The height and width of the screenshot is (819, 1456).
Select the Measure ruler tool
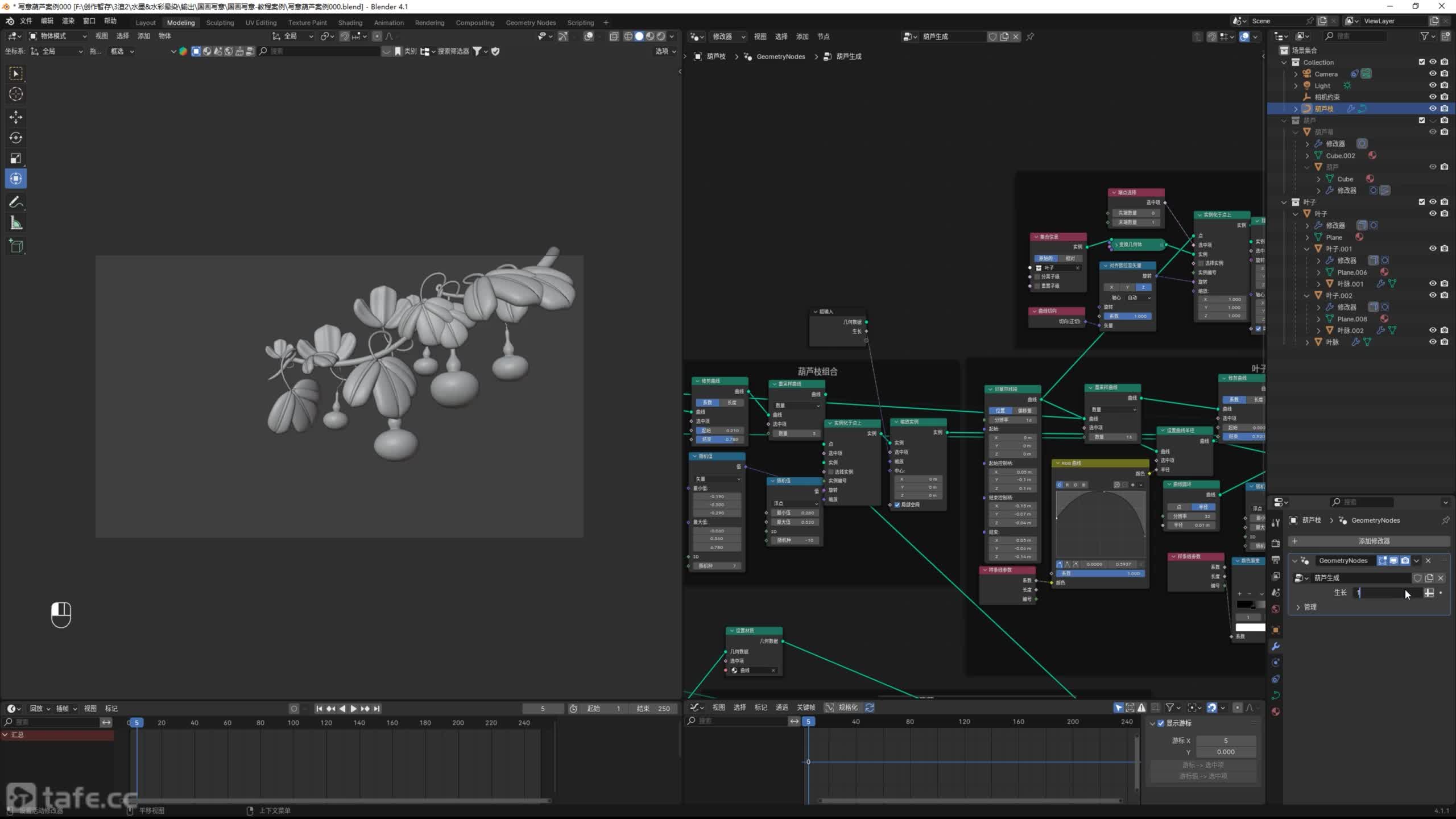(x=16, y=224)
